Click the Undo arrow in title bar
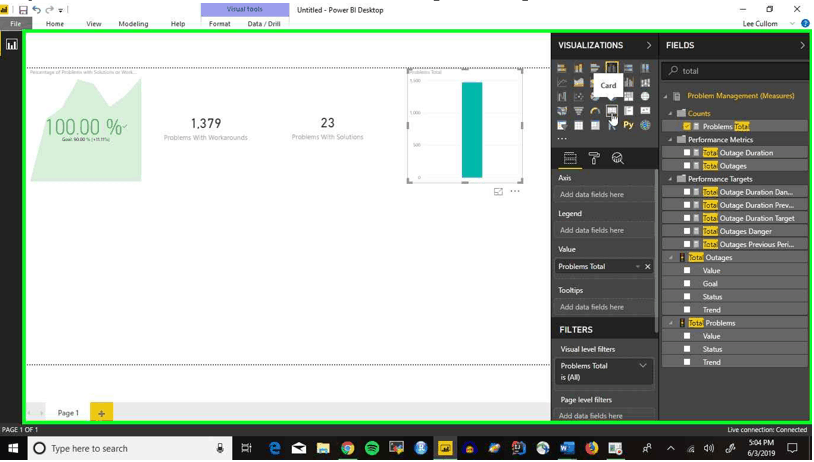Image resolution: width=814 pixels, height=462 pixels. (36, 10)
